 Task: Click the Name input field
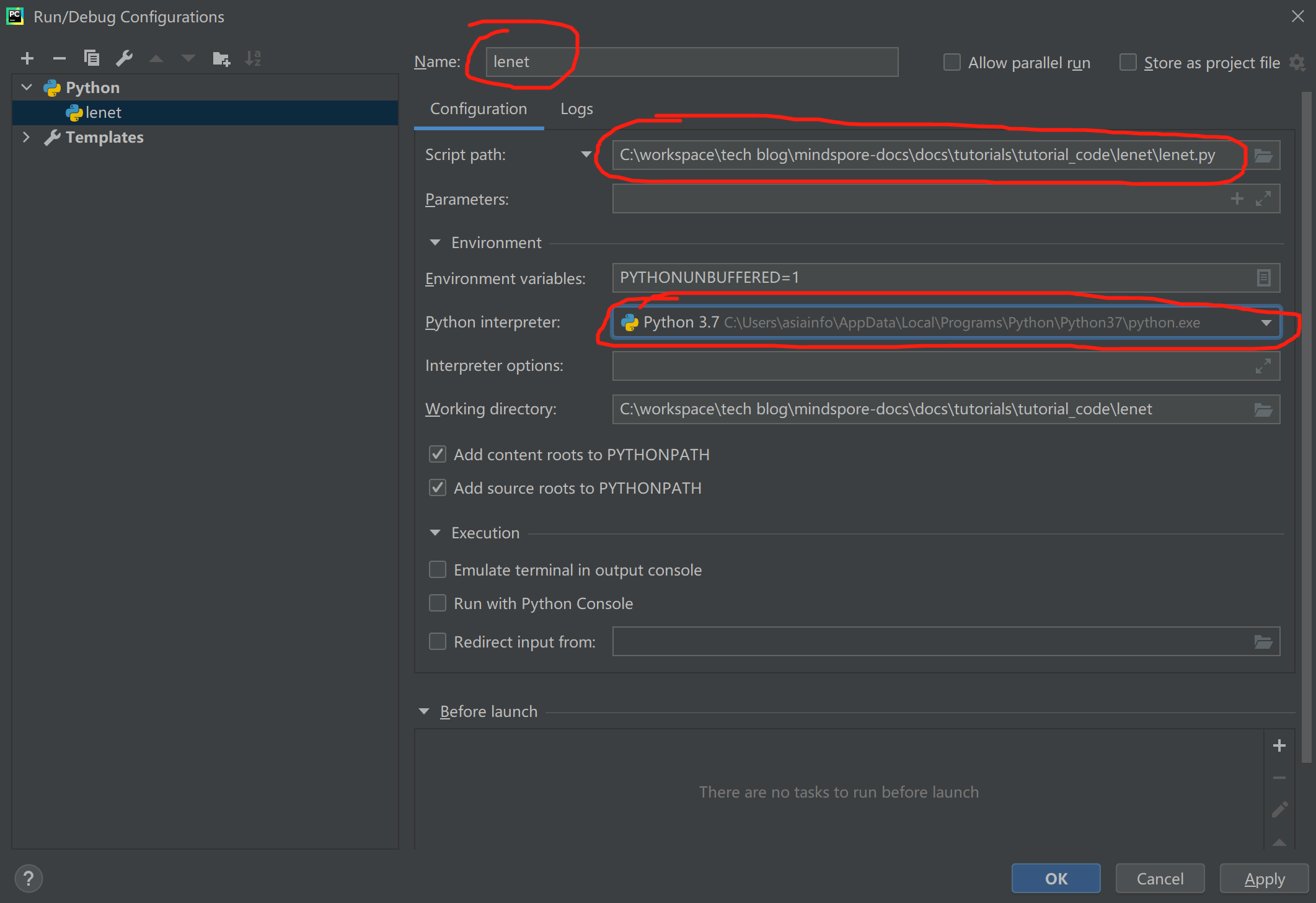(691, 62)
